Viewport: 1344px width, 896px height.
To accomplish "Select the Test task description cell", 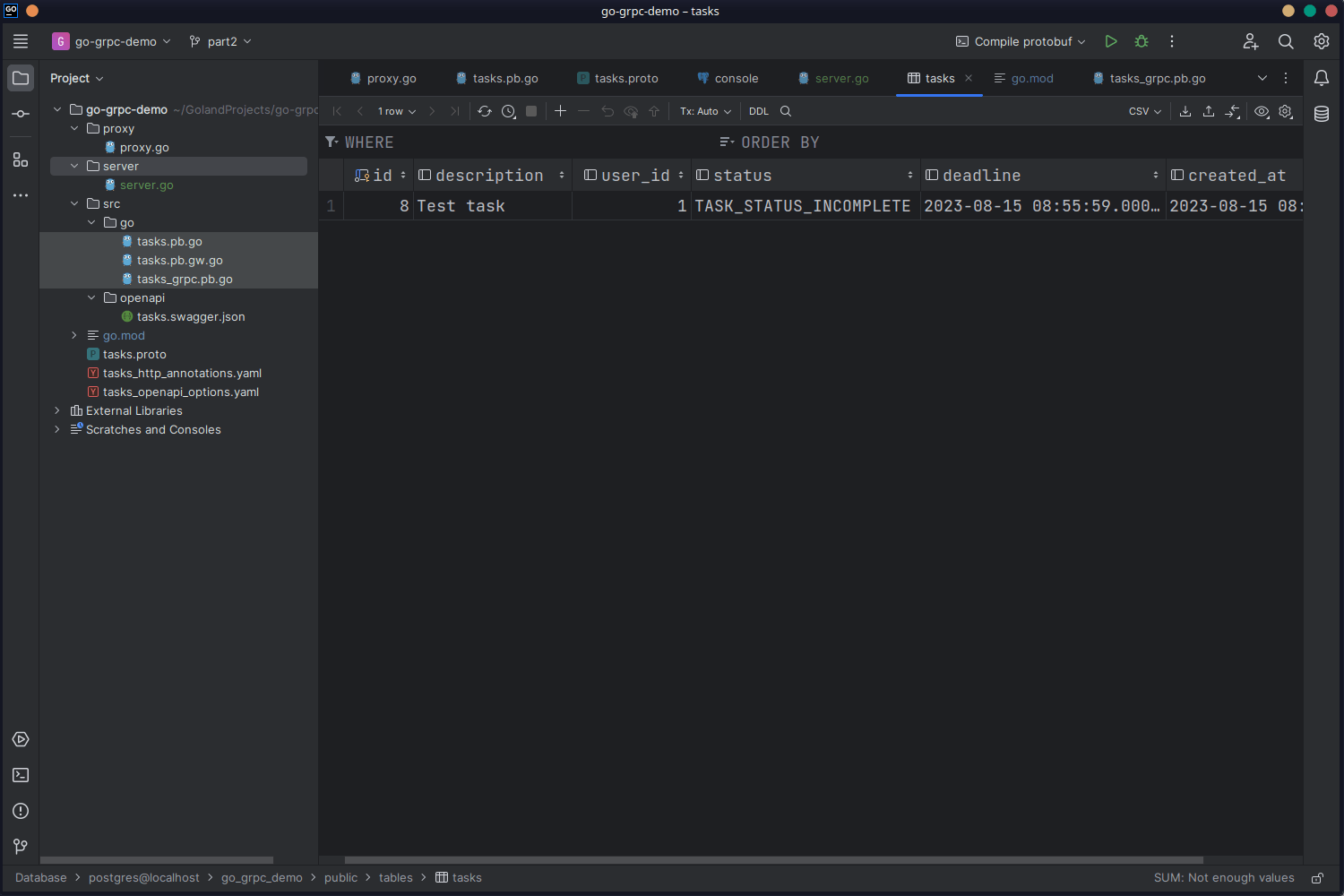I will (x=466, y=205).
